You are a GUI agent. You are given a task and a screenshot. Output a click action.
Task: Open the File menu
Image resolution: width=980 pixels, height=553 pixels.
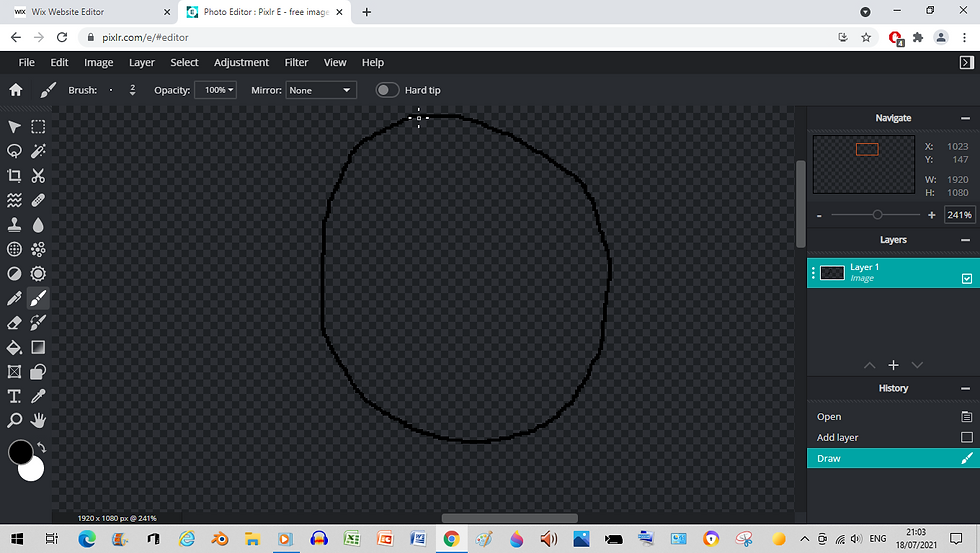tap(27, 62)
